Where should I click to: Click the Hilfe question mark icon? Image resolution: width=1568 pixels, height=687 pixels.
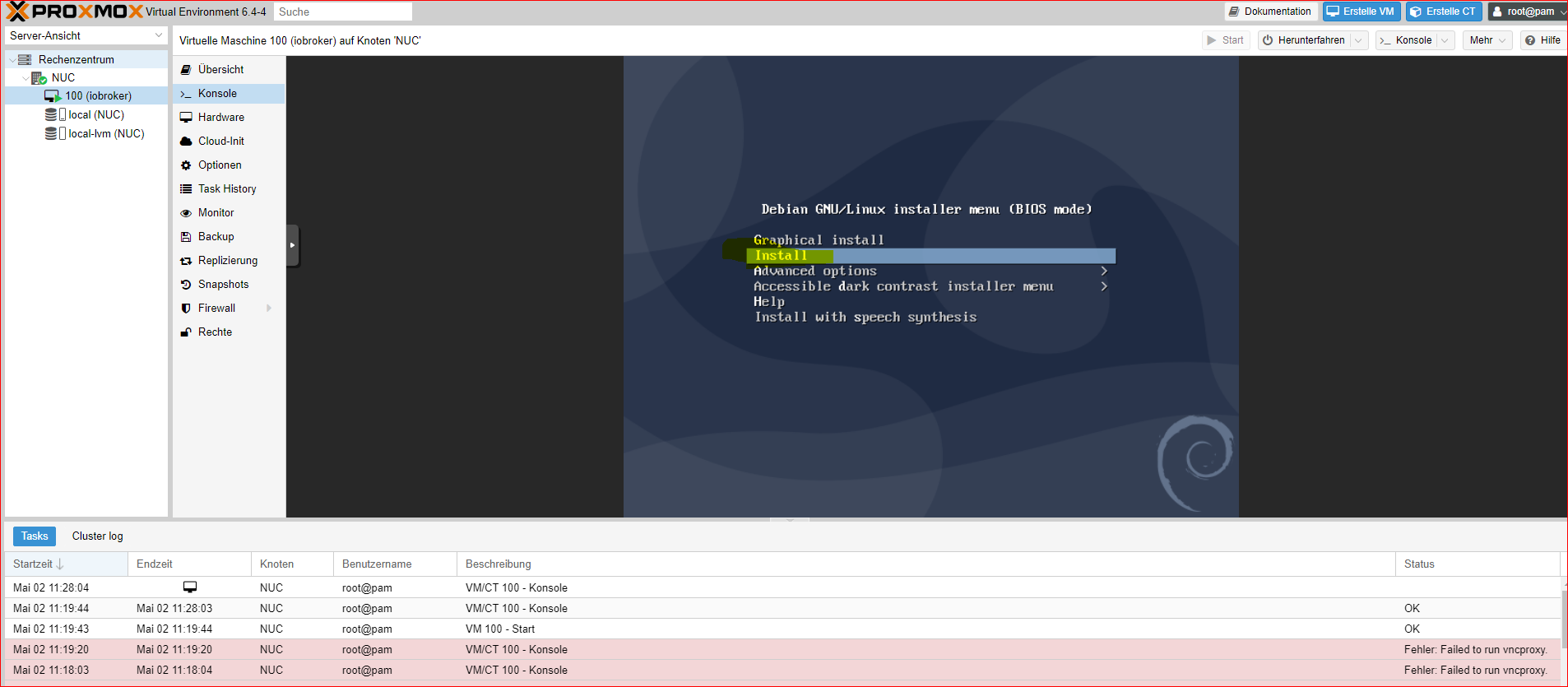[x=1530, y=40]
